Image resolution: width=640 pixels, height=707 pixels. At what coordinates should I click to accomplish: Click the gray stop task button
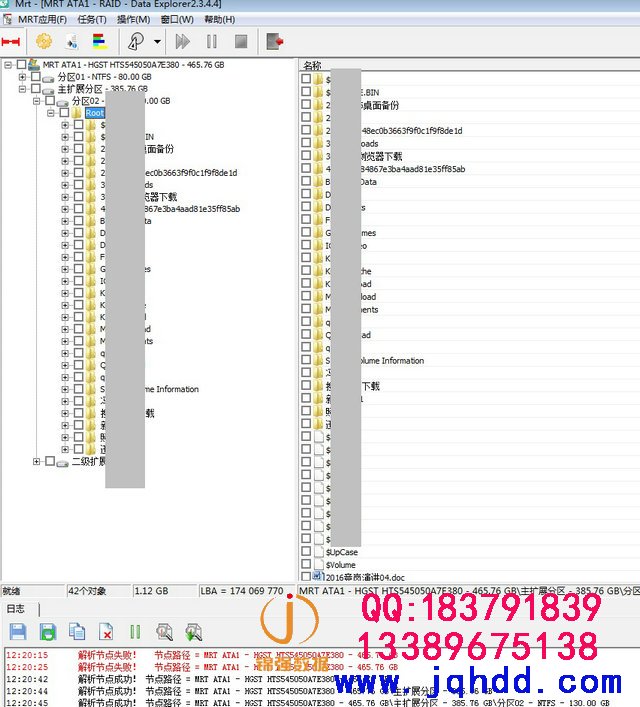coord(241,41)
